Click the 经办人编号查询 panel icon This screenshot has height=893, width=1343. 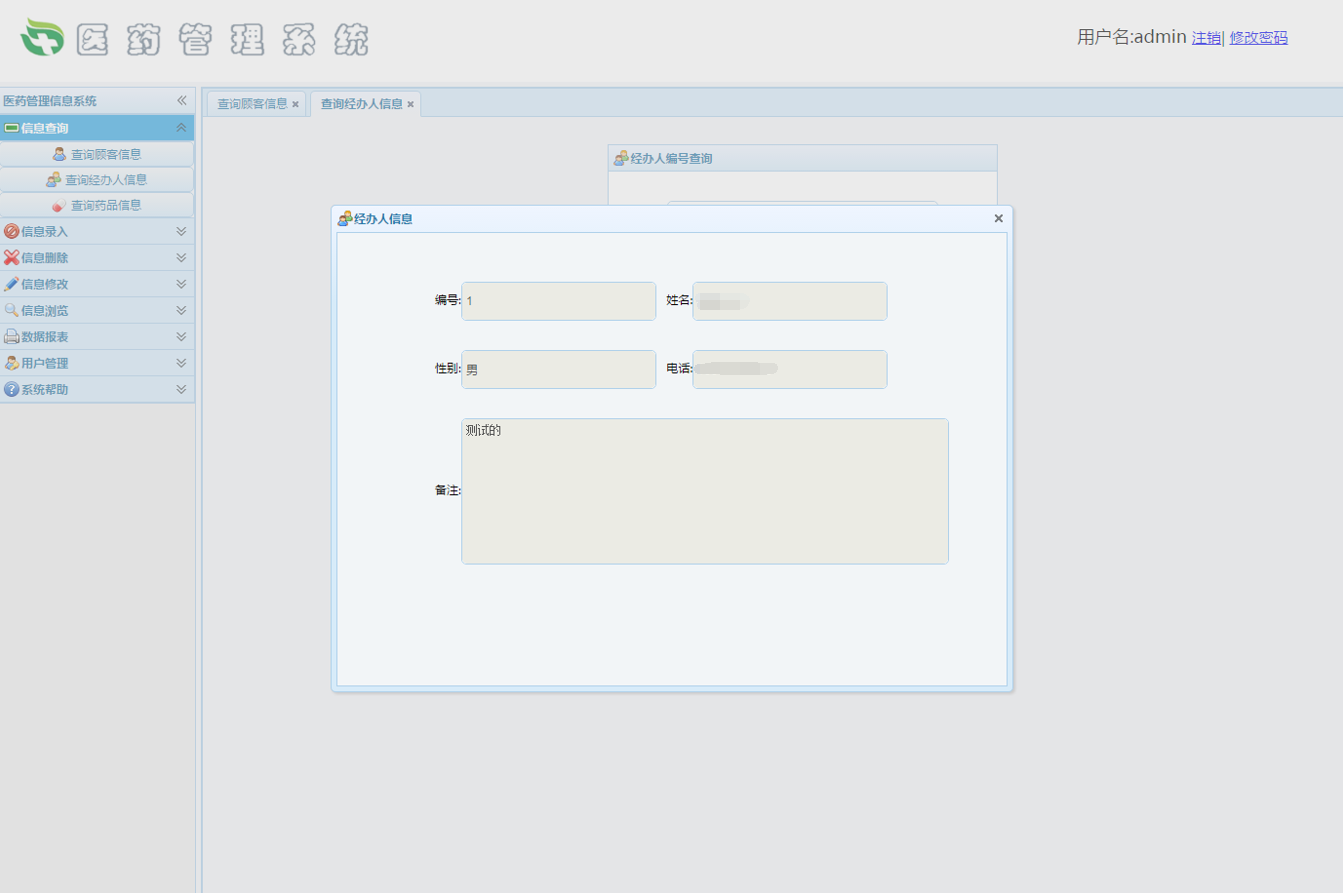[621, 158]
